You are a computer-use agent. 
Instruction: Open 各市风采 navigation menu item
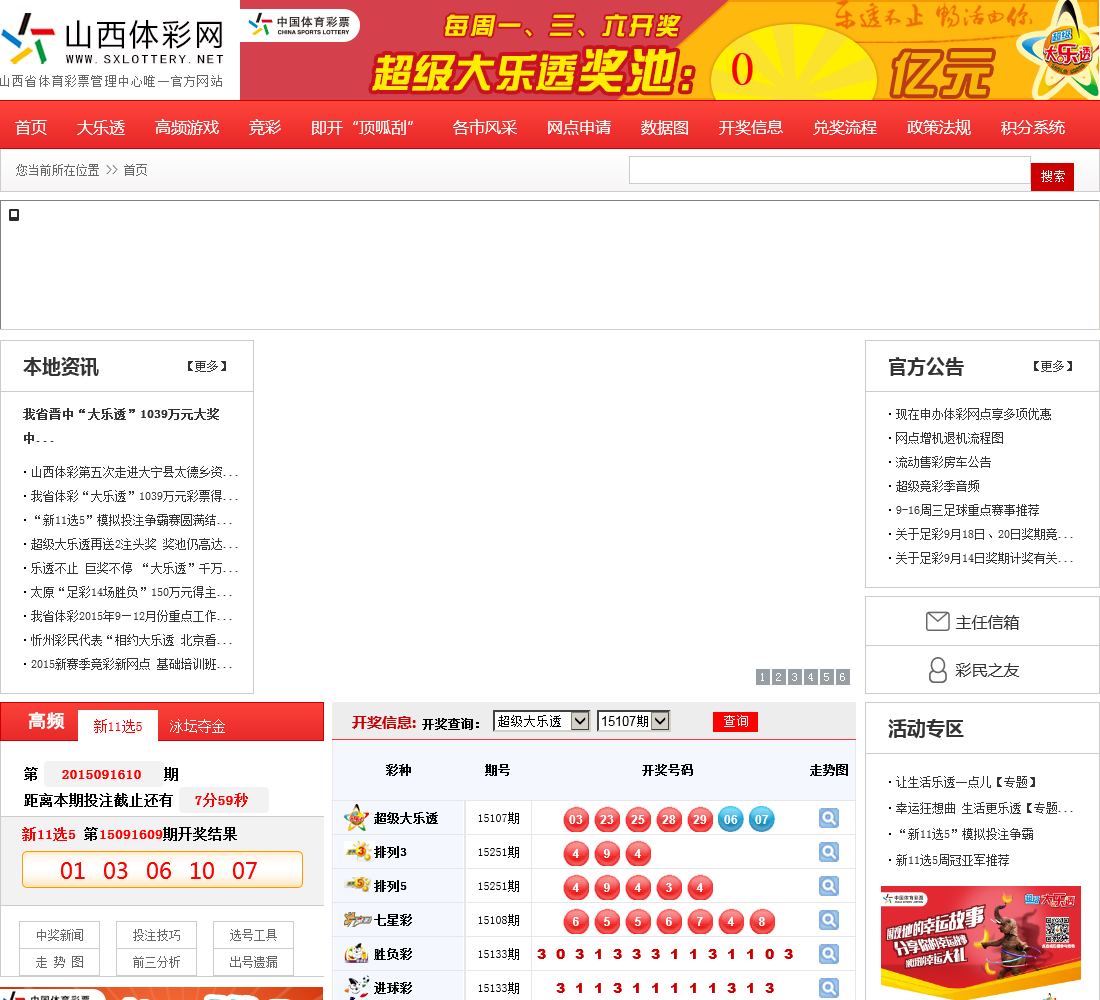485,127
